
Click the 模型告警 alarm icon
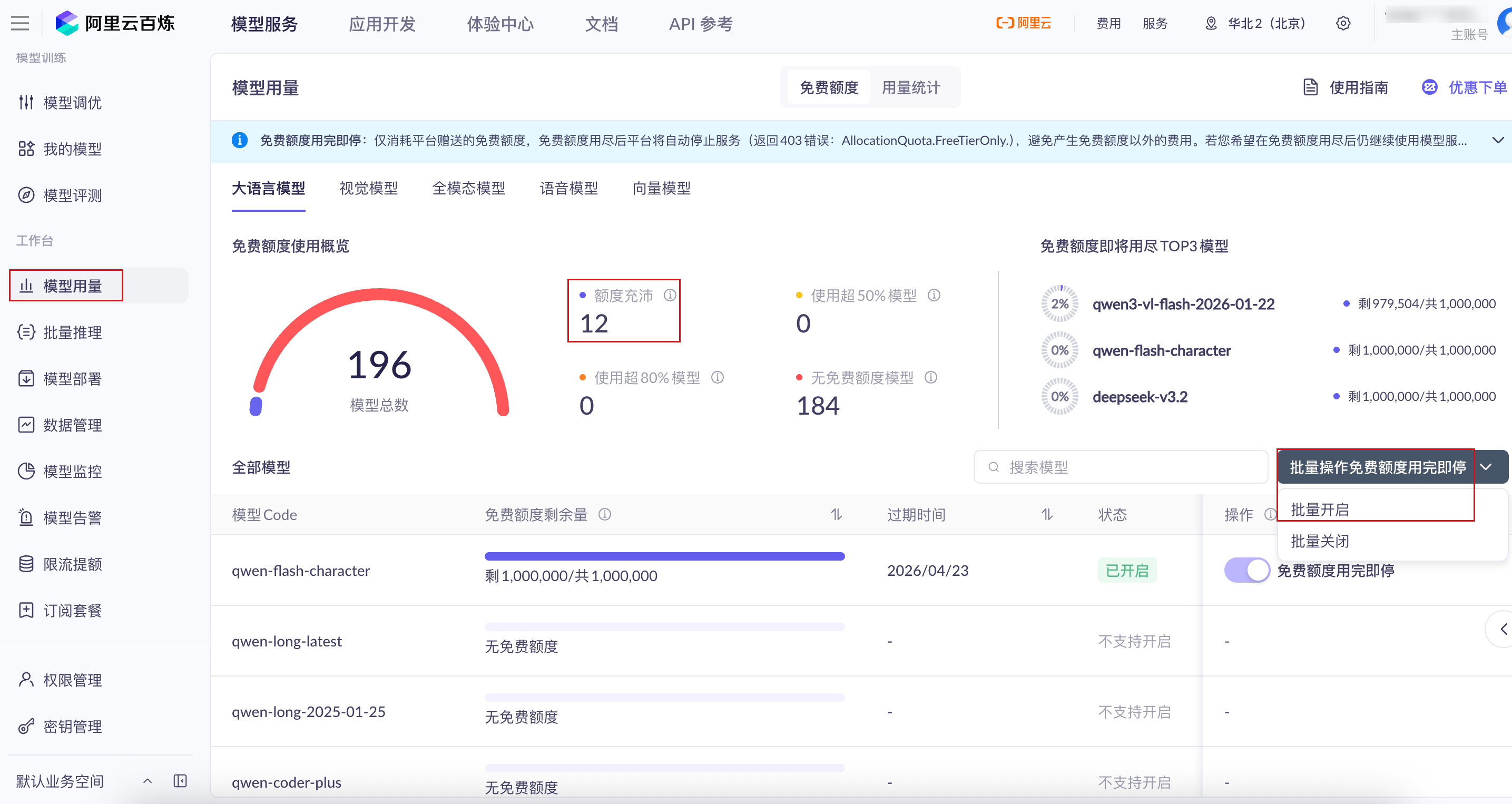[26, 517]
